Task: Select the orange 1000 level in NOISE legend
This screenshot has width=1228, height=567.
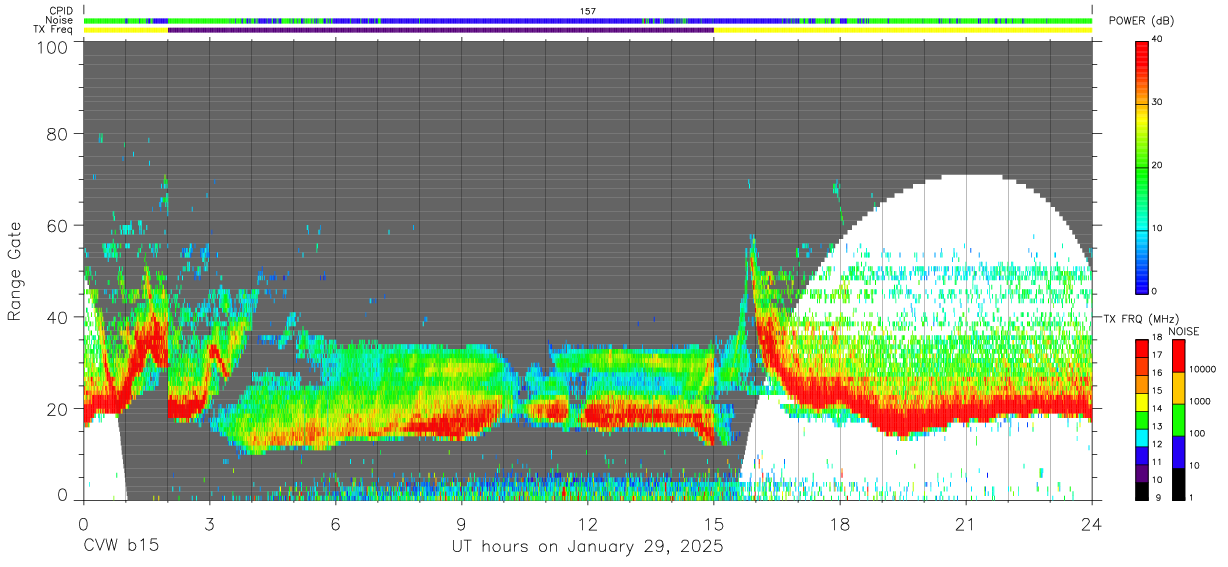Action: (1179, 388)
